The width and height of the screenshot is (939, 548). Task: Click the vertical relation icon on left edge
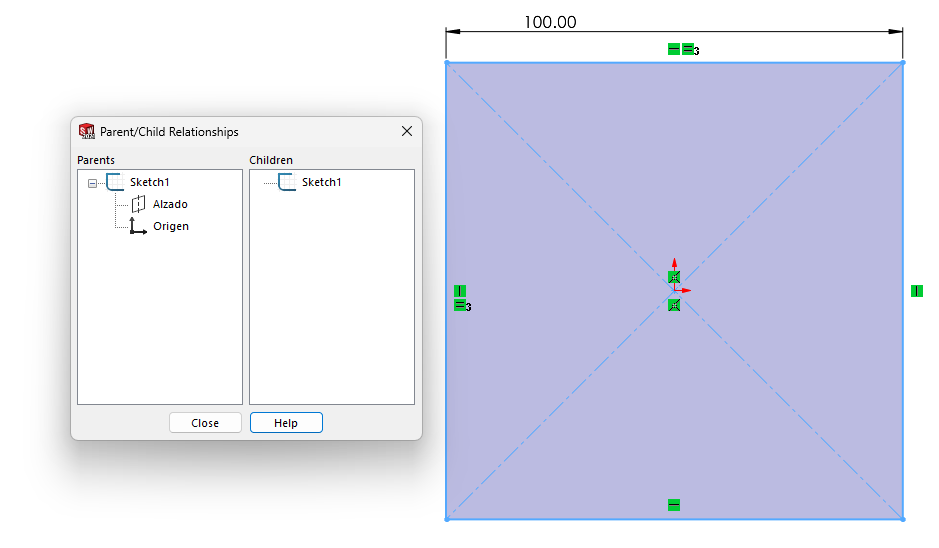click(460, 291)
